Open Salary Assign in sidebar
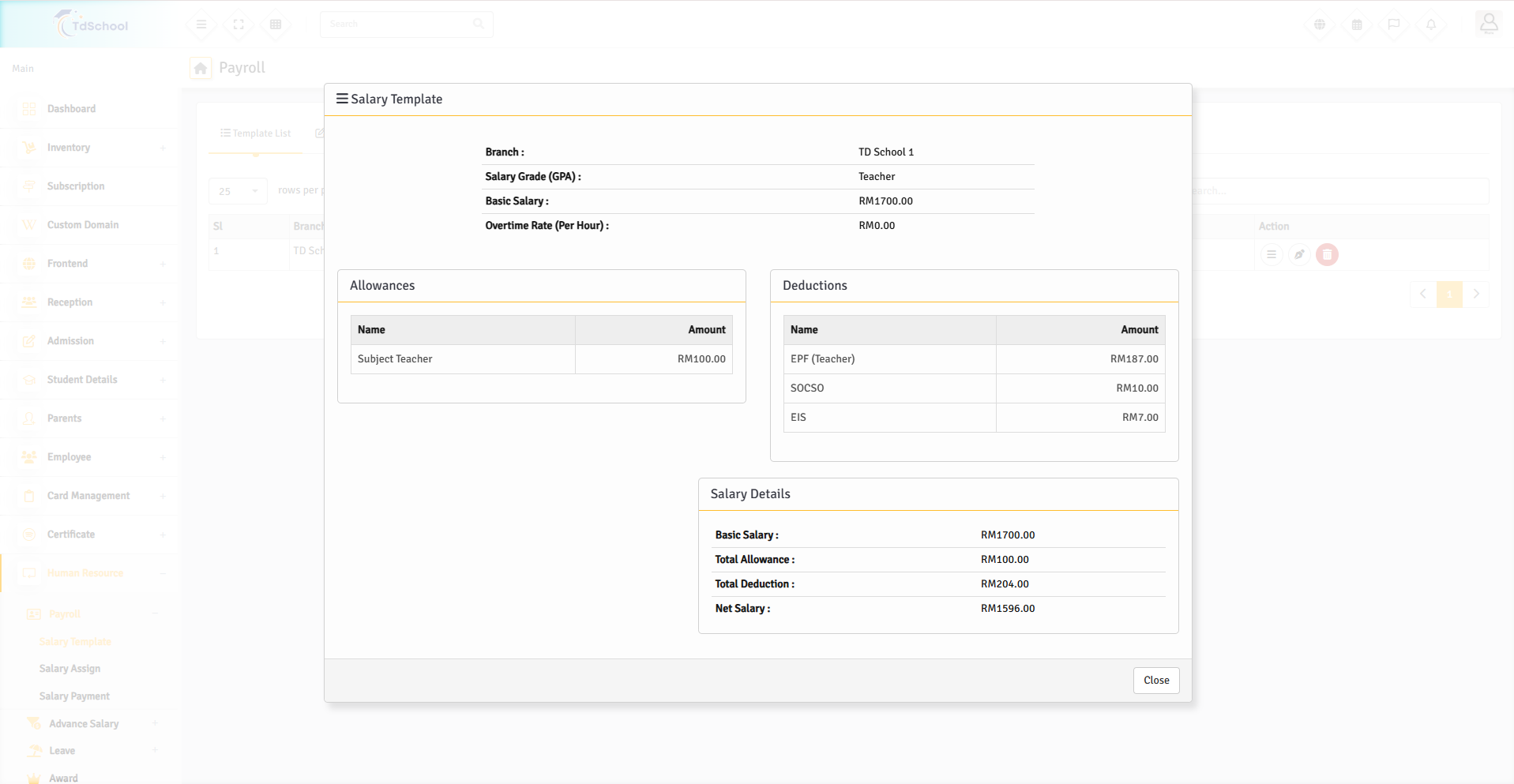This screenshot has height=784, width=1514. coord(70,669)
